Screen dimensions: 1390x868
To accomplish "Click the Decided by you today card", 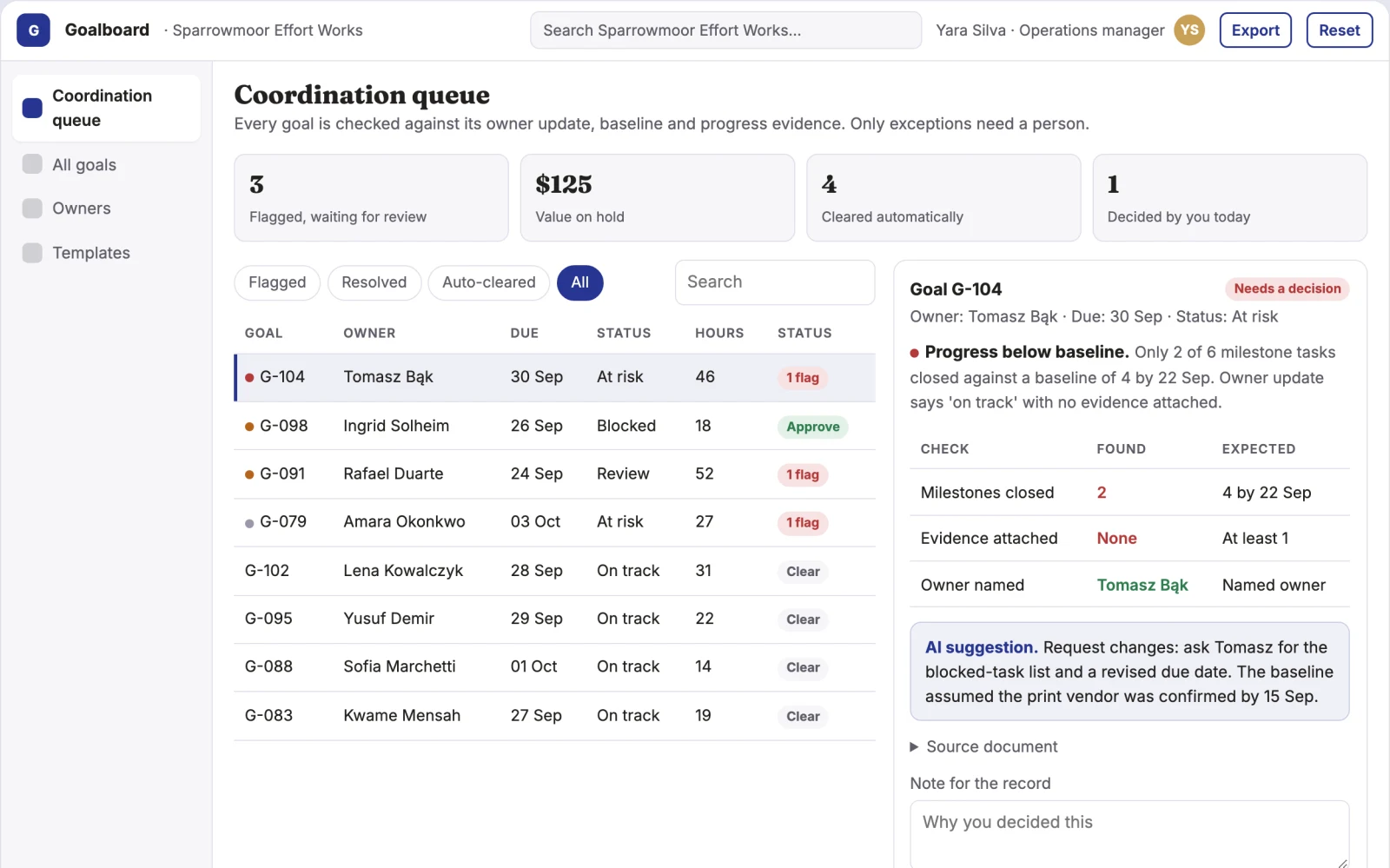I will [1229, 198].
